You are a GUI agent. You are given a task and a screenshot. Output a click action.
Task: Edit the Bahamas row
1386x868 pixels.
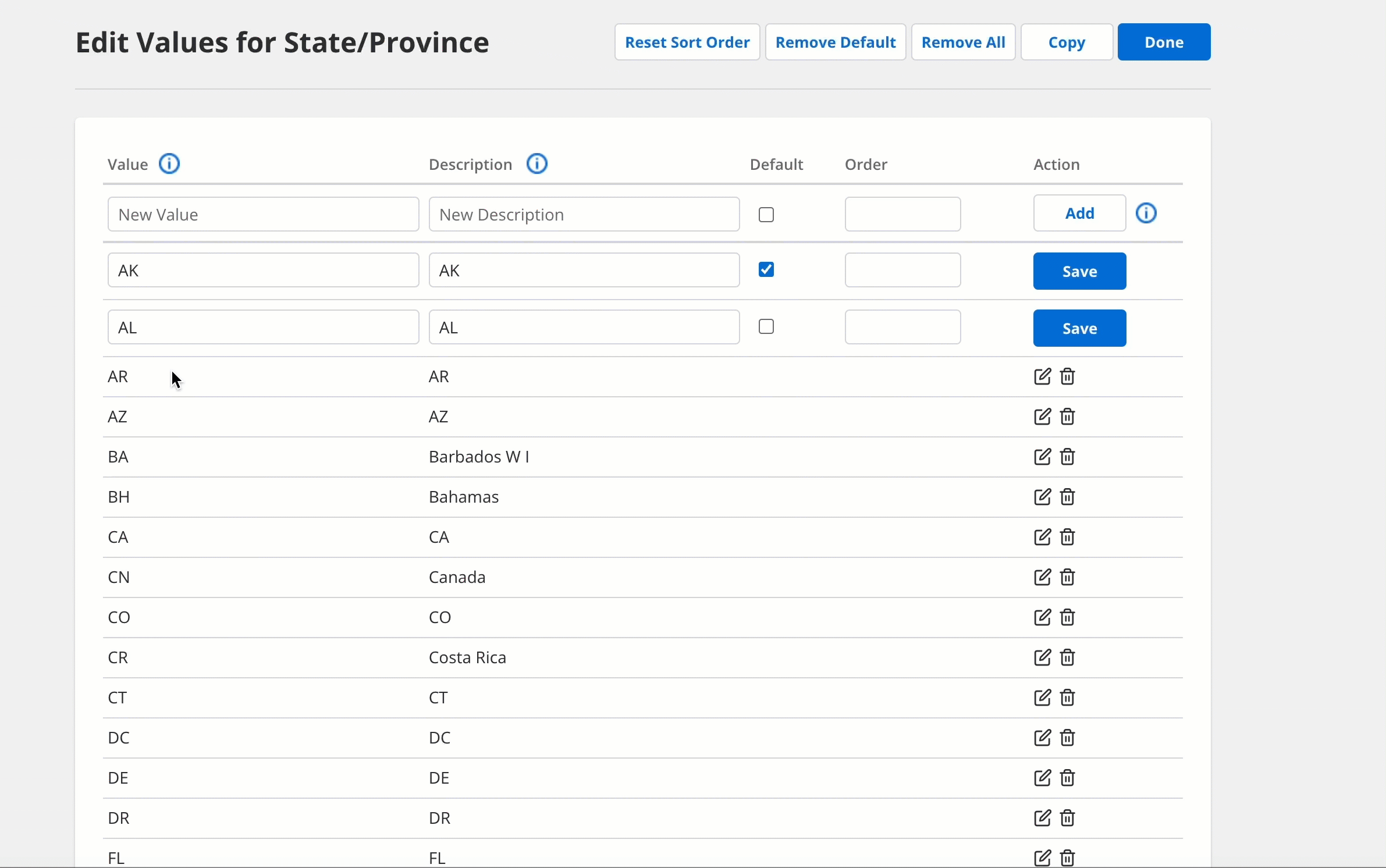pos(1042,497)
